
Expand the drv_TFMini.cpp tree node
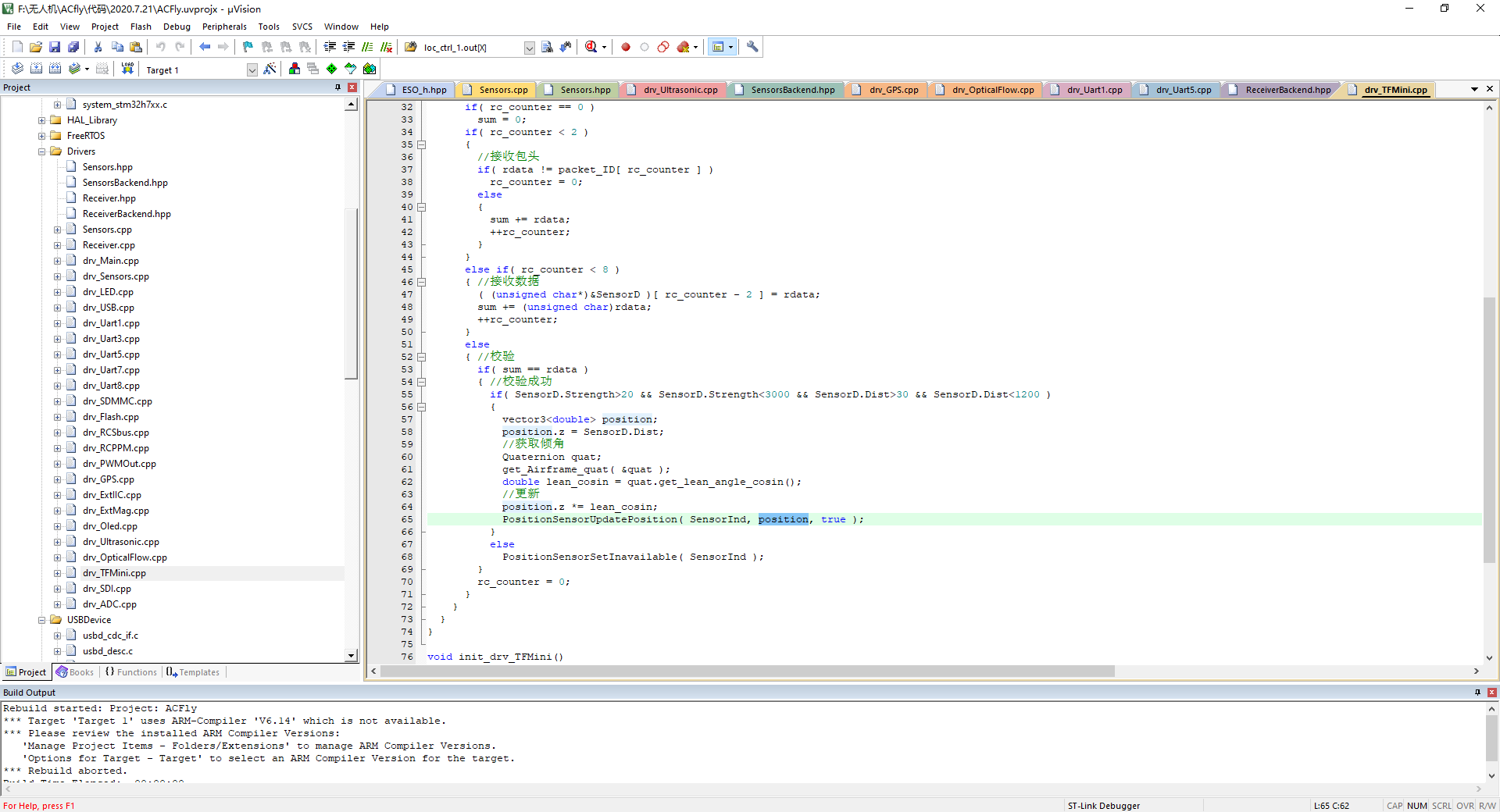click(58, 573)
